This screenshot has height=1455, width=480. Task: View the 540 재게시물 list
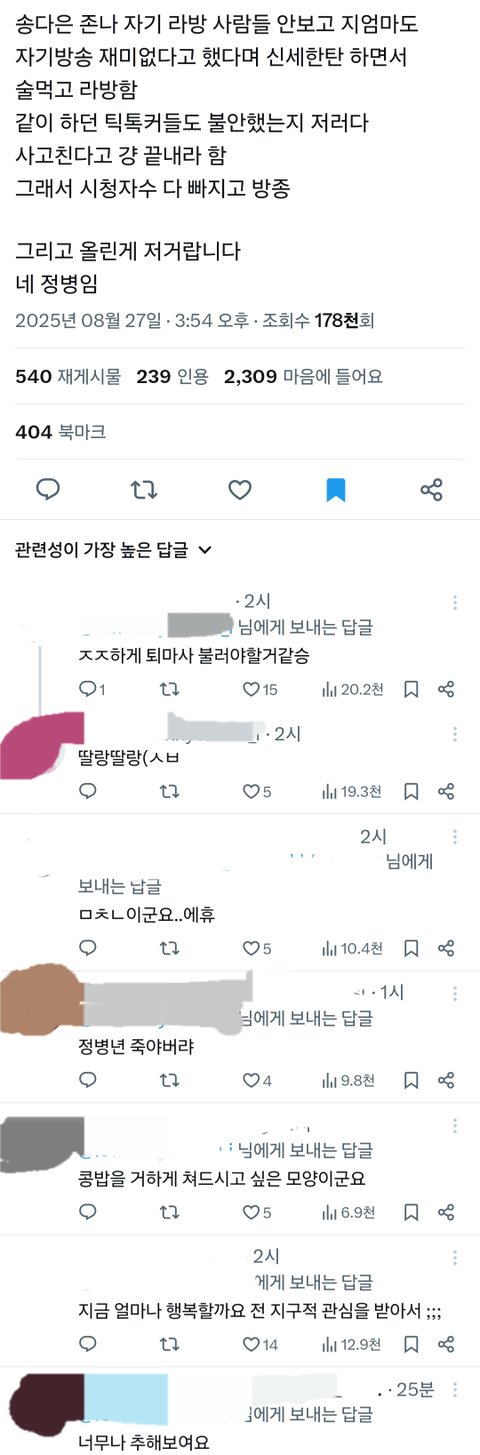coord(68,376)
